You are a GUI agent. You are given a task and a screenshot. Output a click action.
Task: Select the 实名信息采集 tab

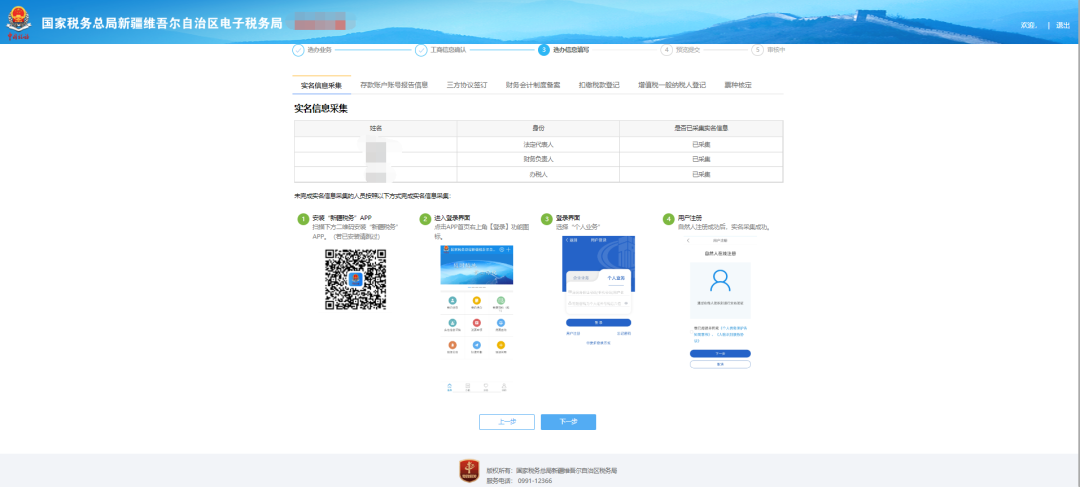tap(322, 85)
